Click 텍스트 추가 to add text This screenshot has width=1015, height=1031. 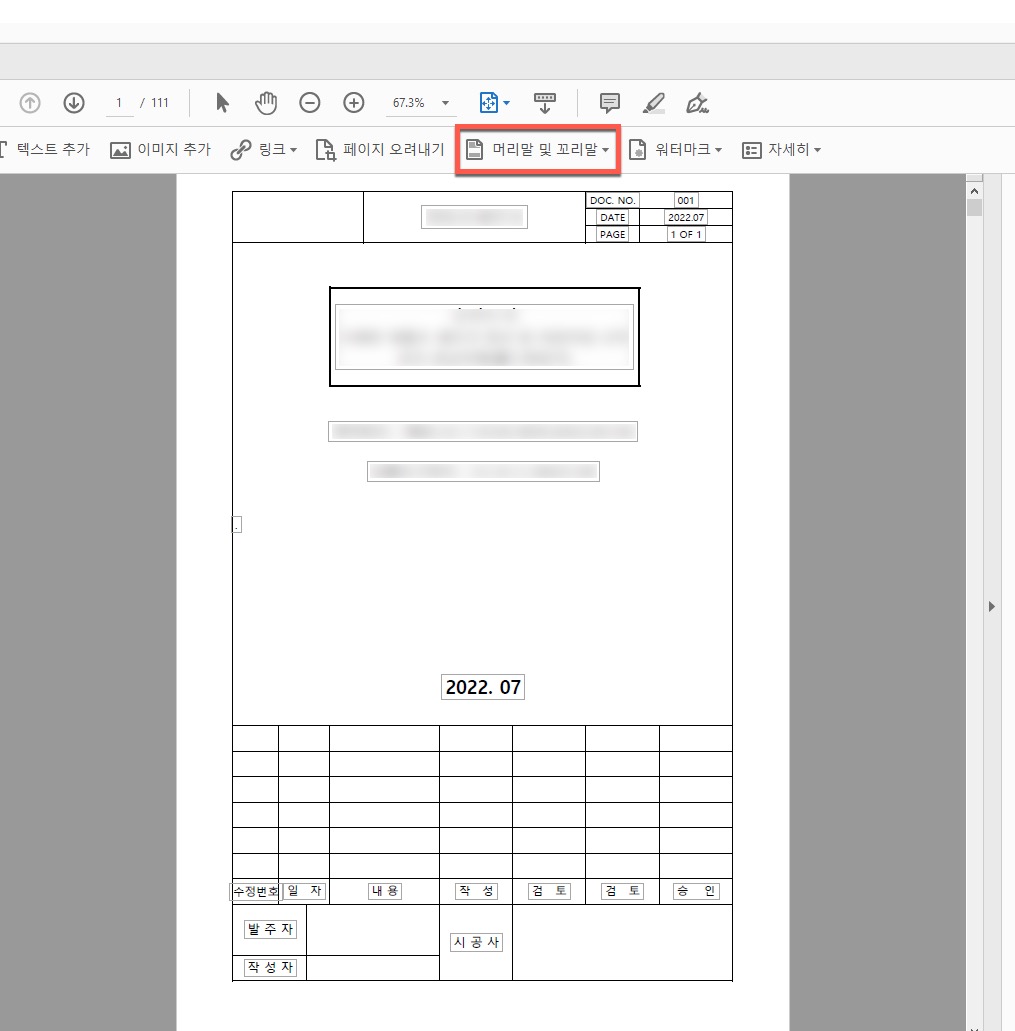(45, 149)
